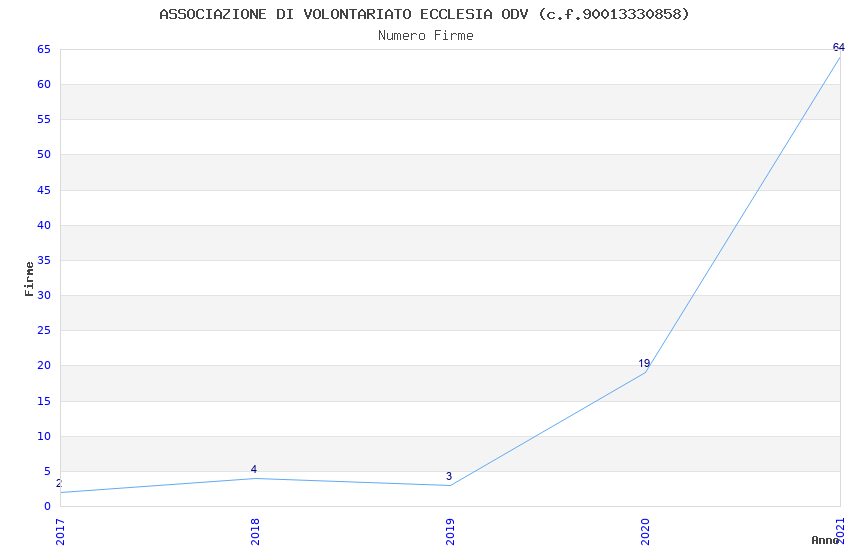Click the y-axis tick value 20
Viewport: 850px width, 550px height.
[44, 366]
